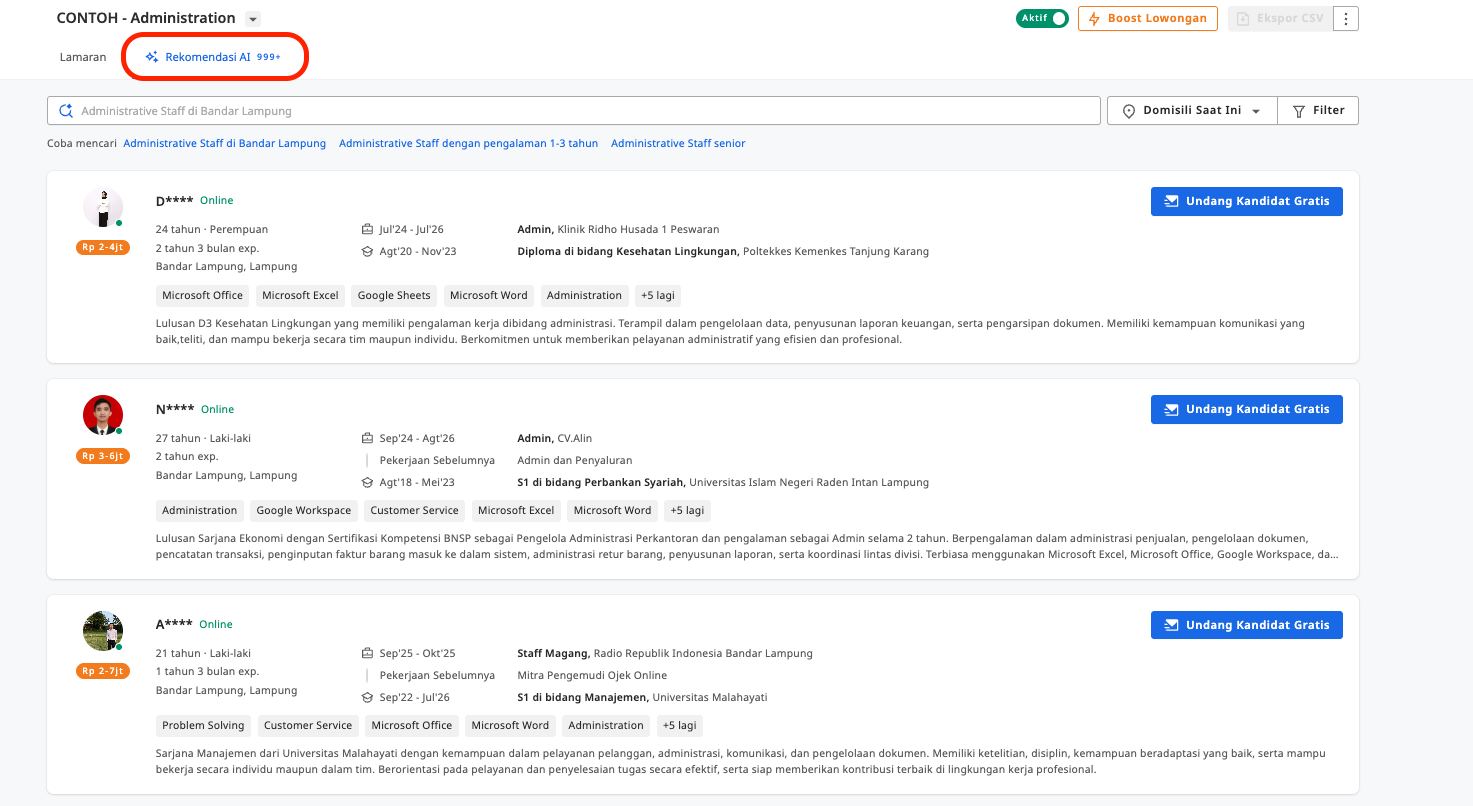This screenshot has height=806, width=1473.
Task: Click the Microsoft Excel tag for D****
Action: coord(300,295)
